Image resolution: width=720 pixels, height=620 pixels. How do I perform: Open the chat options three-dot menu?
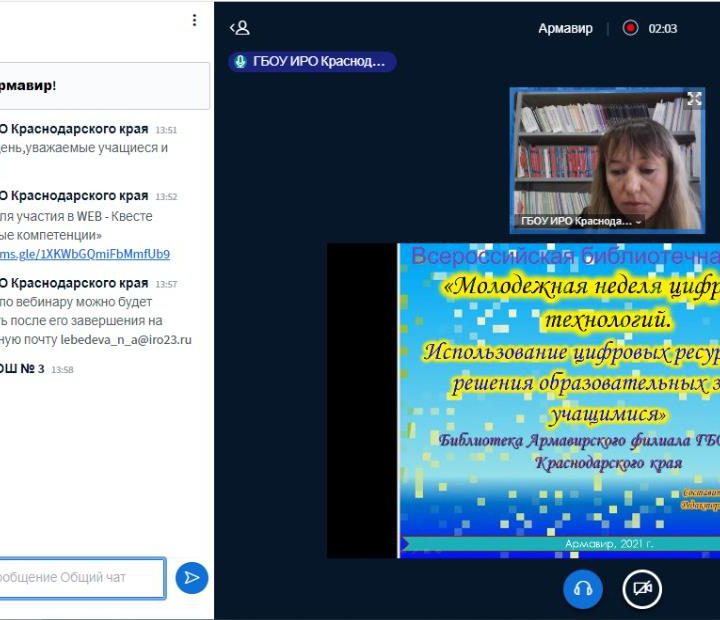coord(195,20)
